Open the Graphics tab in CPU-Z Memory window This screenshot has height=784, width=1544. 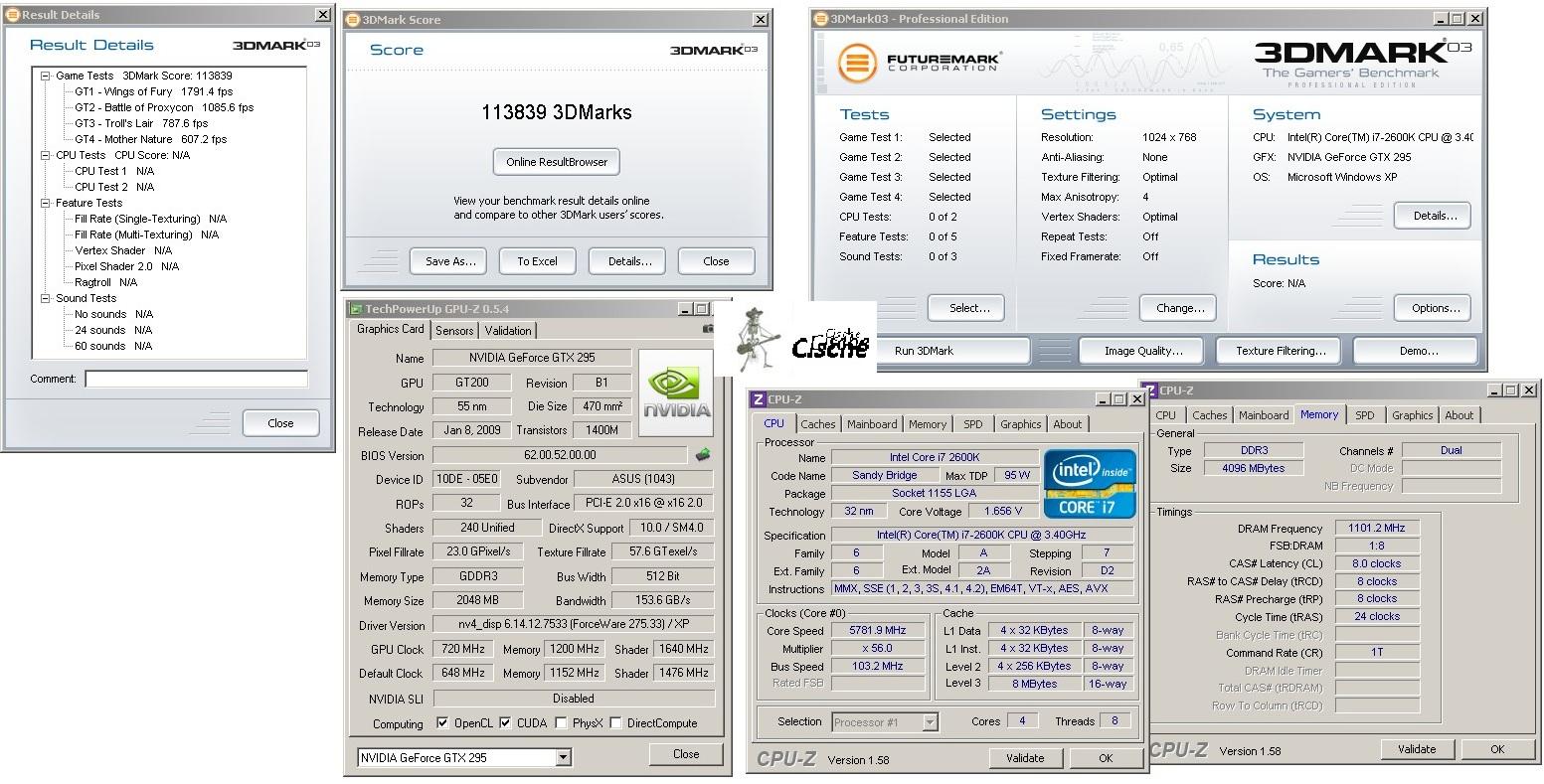tap(1412, 415)
